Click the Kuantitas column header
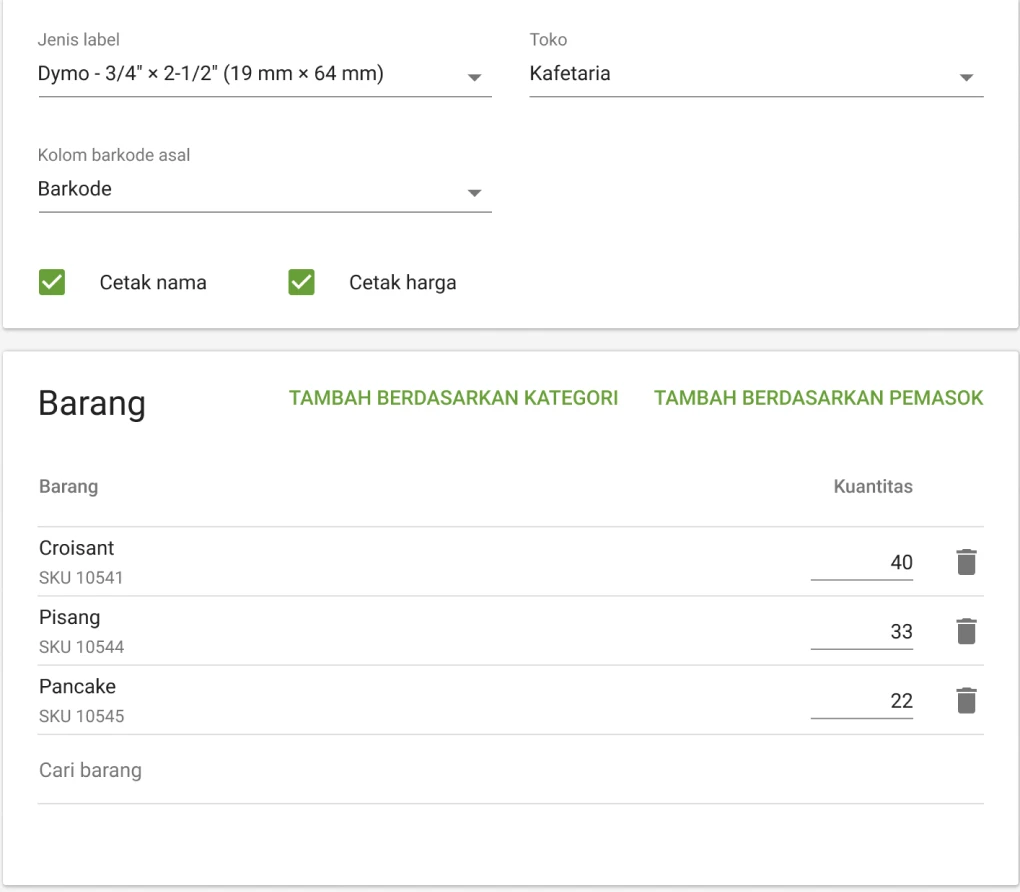The width and height of the screenshot is (1020, 892). (872, 487)
